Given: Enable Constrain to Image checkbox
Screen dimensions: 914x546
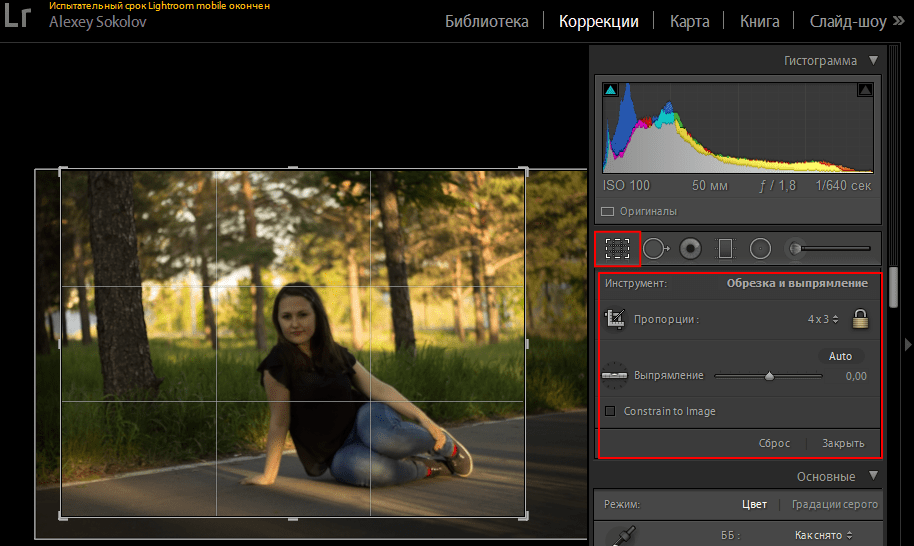Looking at the screenshot, I should coord(609,411).
